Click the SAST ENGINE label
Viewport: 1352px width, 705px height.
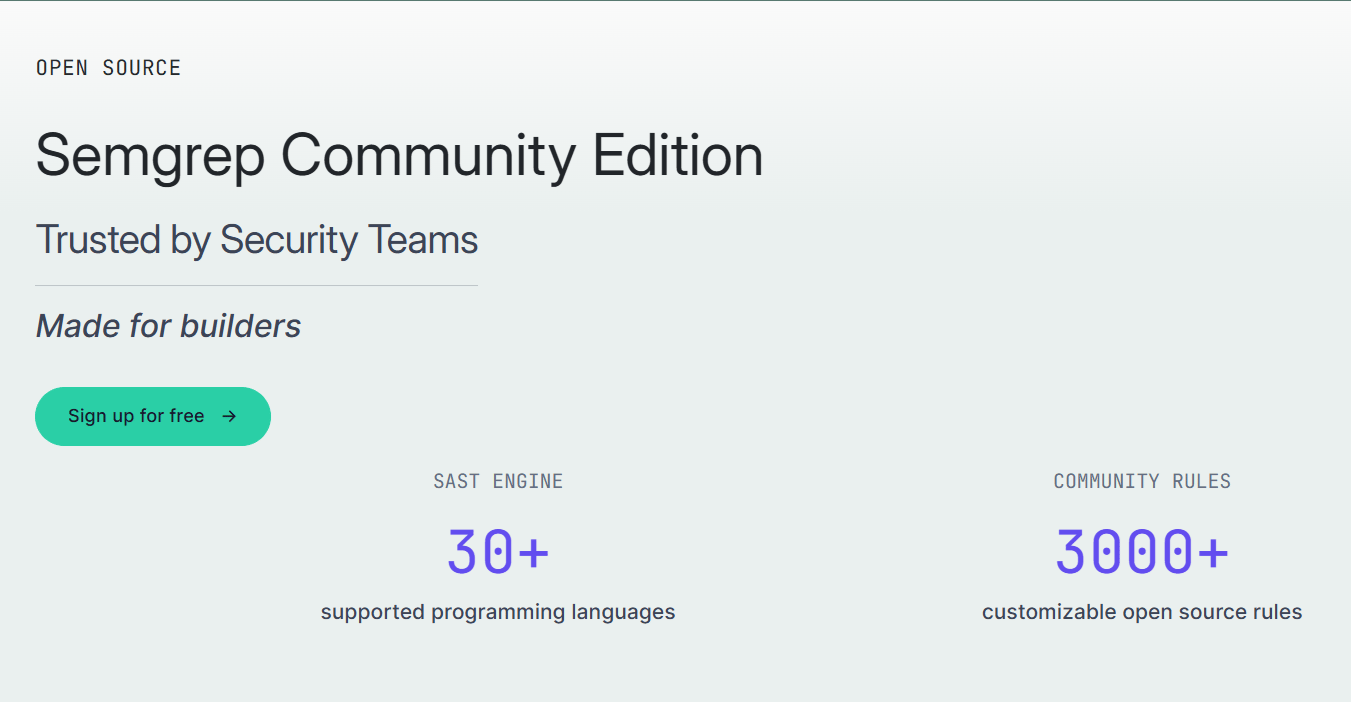(498, 481)
